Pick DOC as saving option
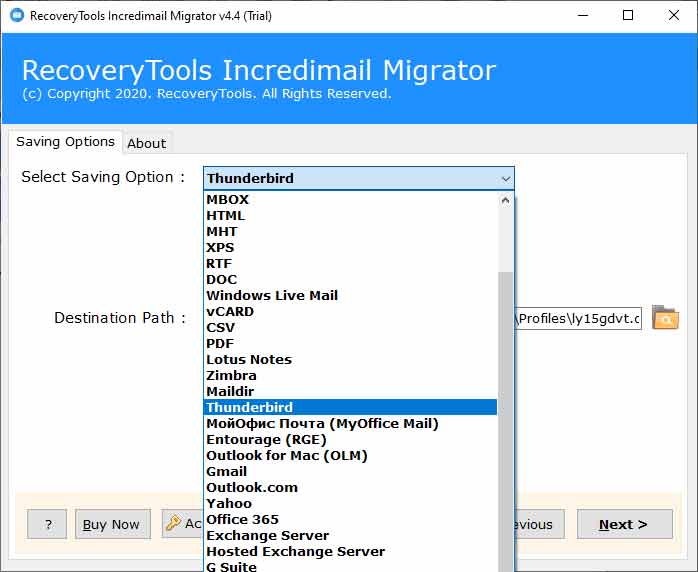Image resolution: width=698 pixels, height=572 pixels. pos(350,280)
